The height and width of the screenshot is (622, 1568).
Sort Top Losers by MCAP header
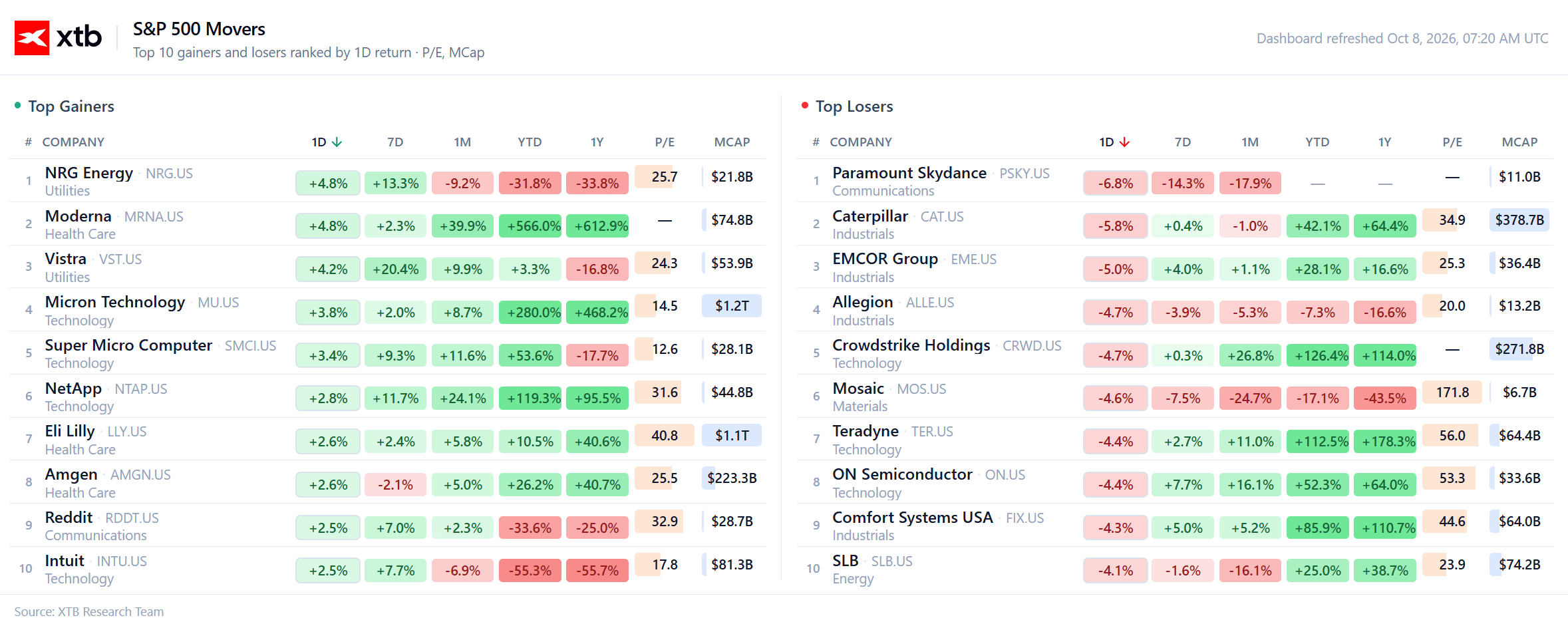pos(1519,142)
